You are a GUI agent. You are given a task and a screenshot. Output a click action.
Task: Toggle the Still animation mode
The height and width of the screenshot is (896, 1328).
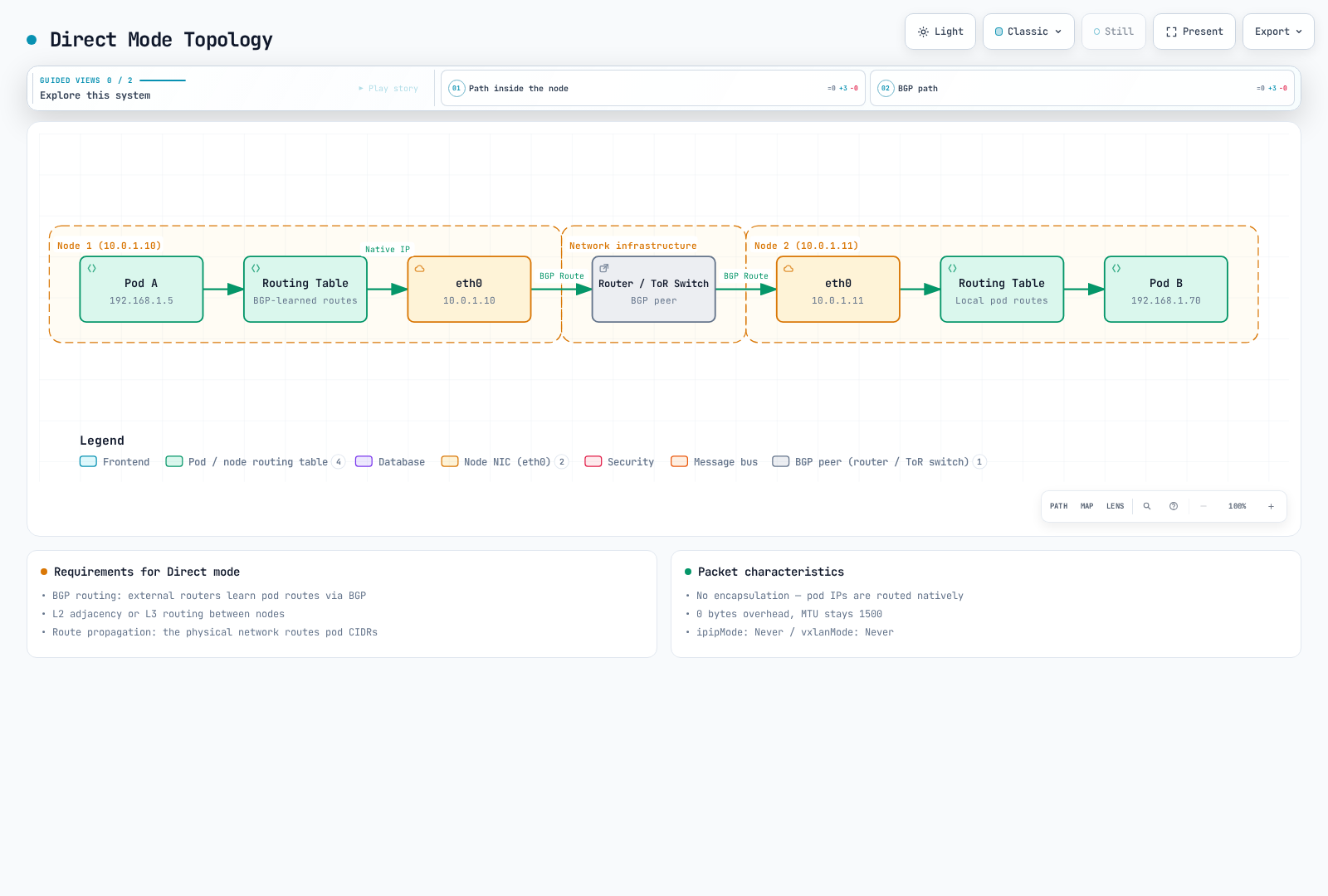(x=1114, y=32)
